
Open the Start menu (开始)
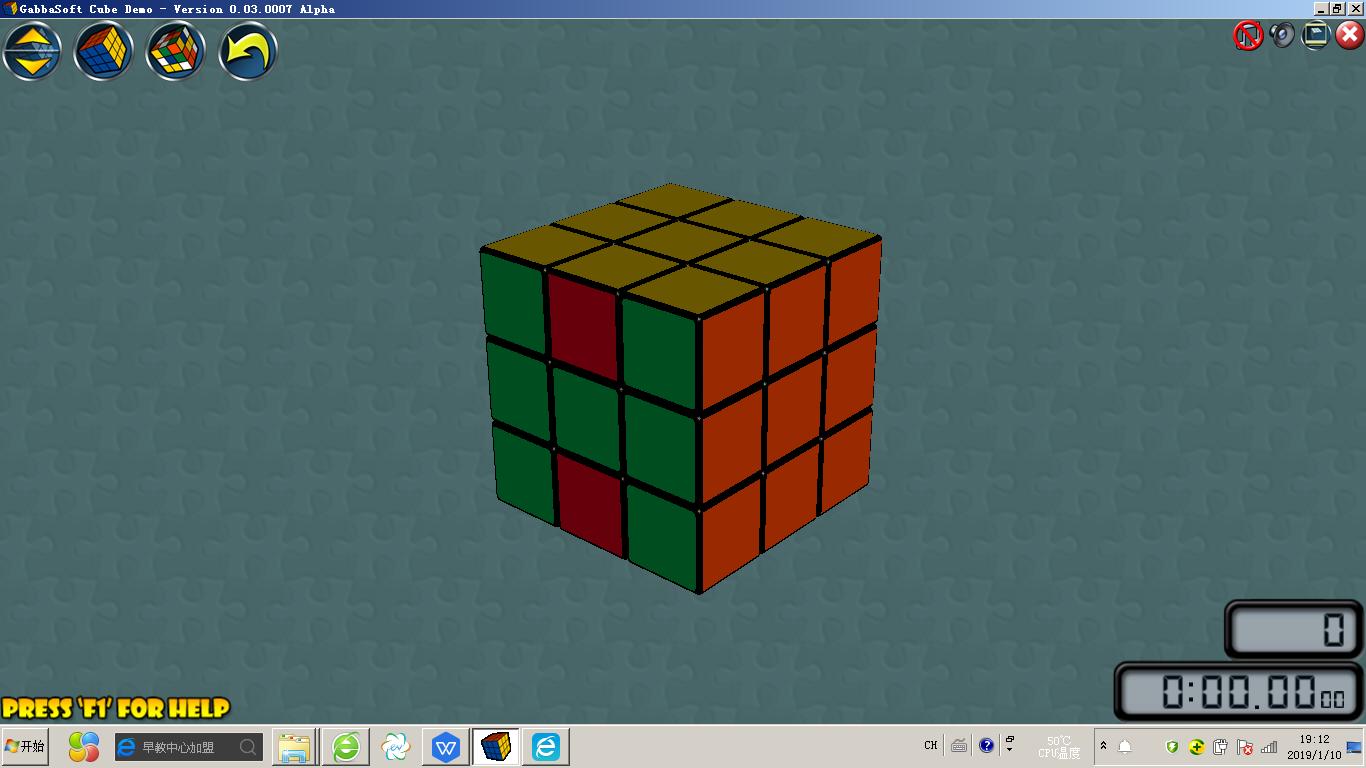tap(25, 746)
